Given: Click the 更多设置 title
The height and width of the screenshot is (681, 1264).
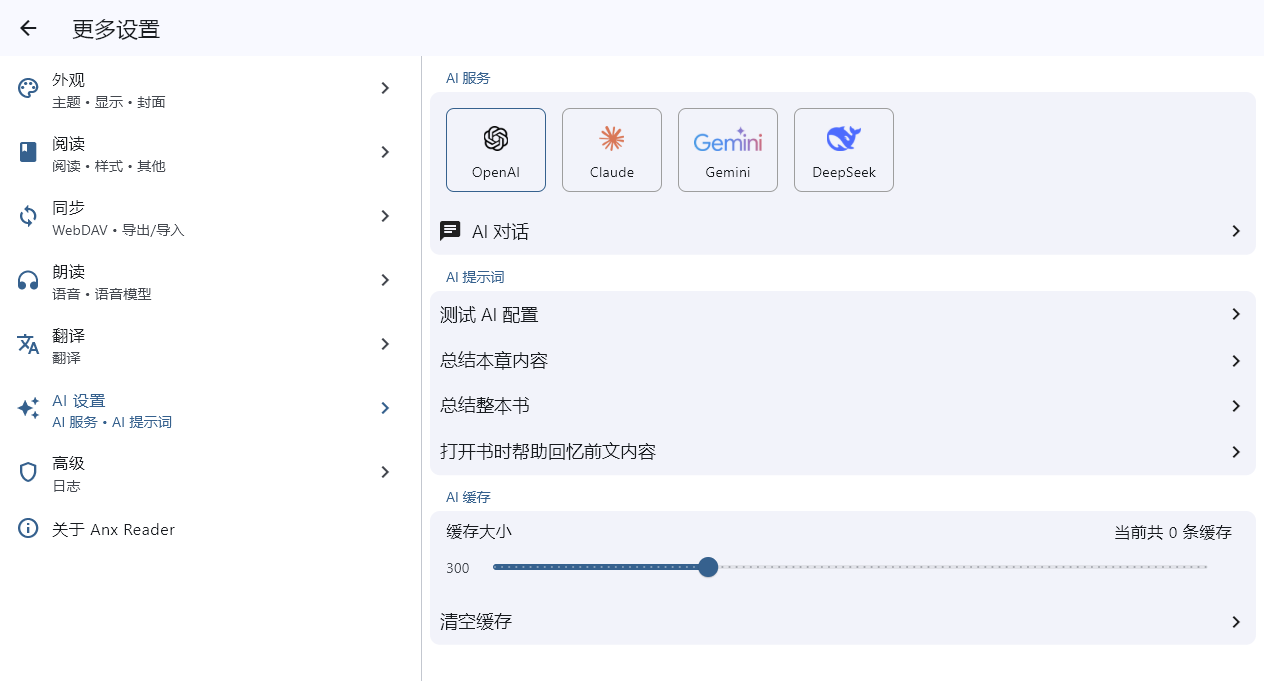Looking at the screenshot, I should (116, 29).
